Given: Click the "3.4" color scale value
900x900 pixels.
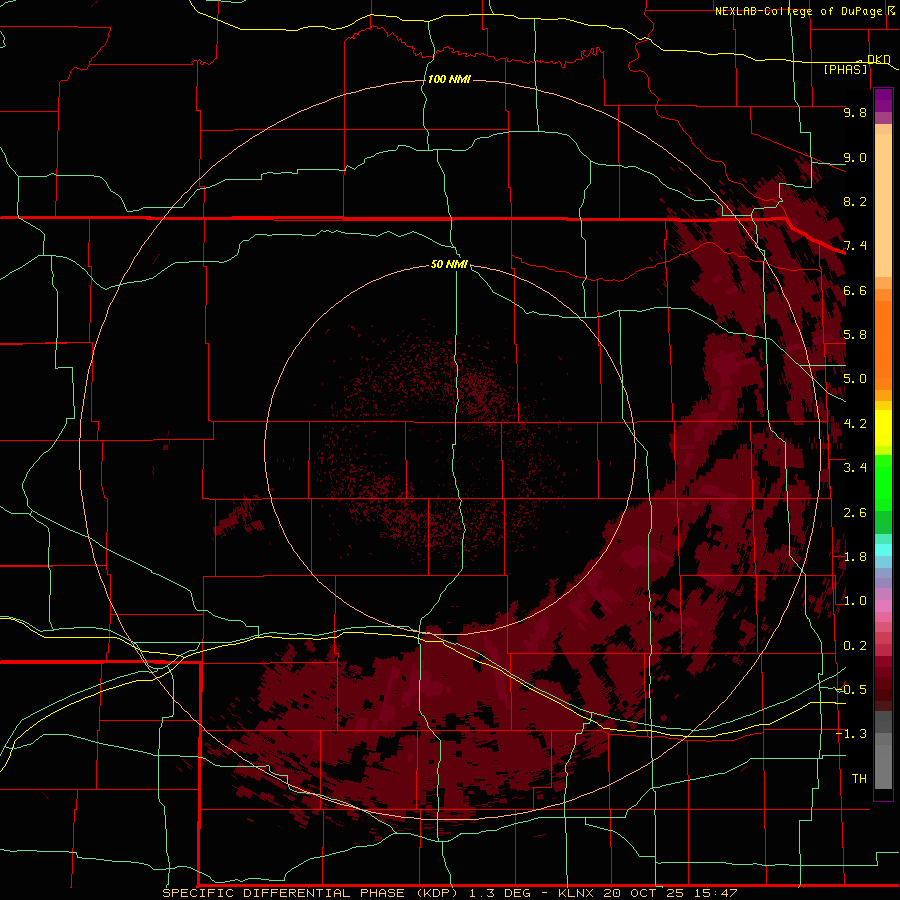Looking at the screenshot, I should [x=855, y=468].
